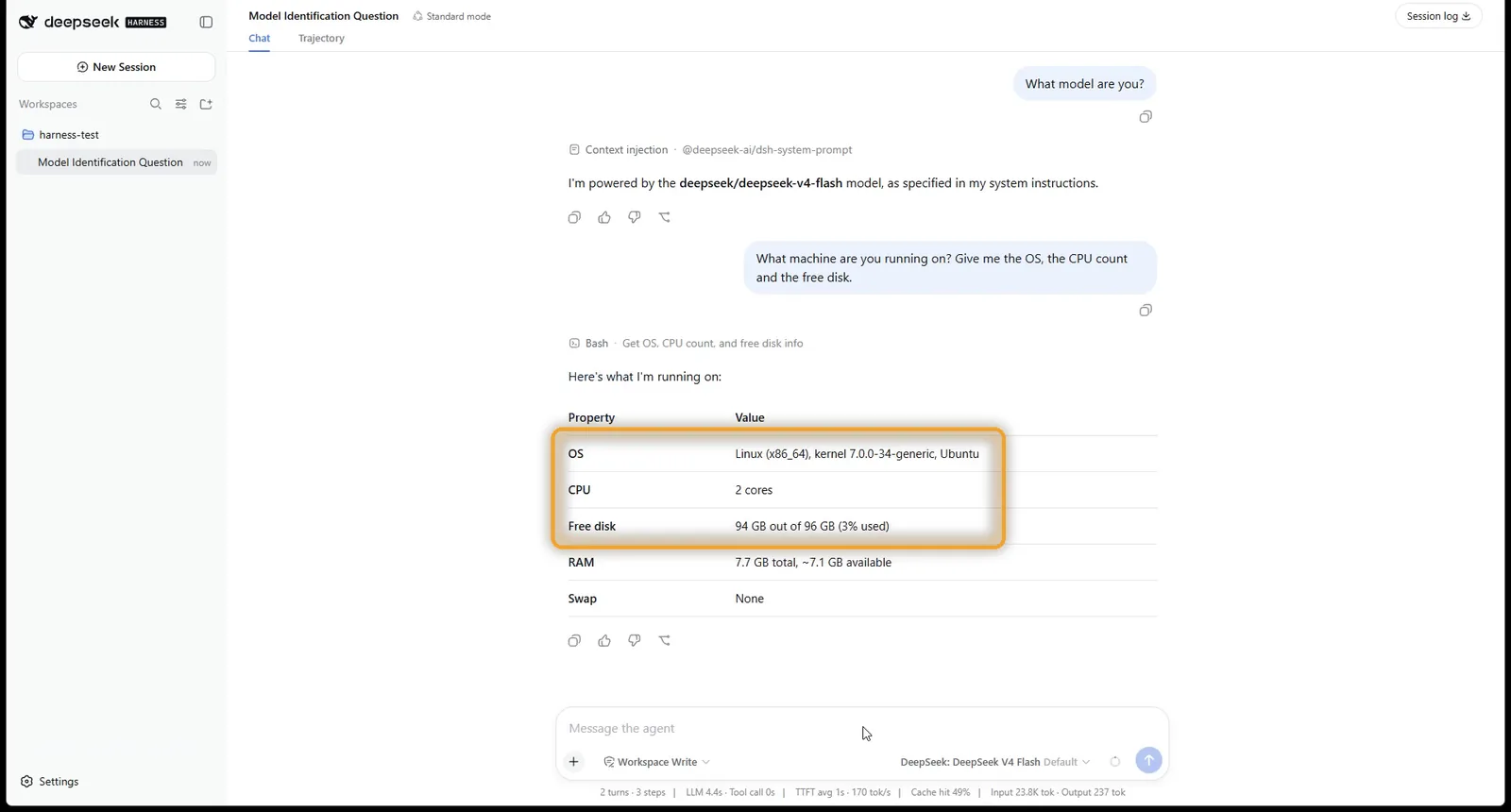Screen dimensions: 1511x812
Task: Click the '2 turns · 3 steps' status entry
Action: tap(633, 792)
